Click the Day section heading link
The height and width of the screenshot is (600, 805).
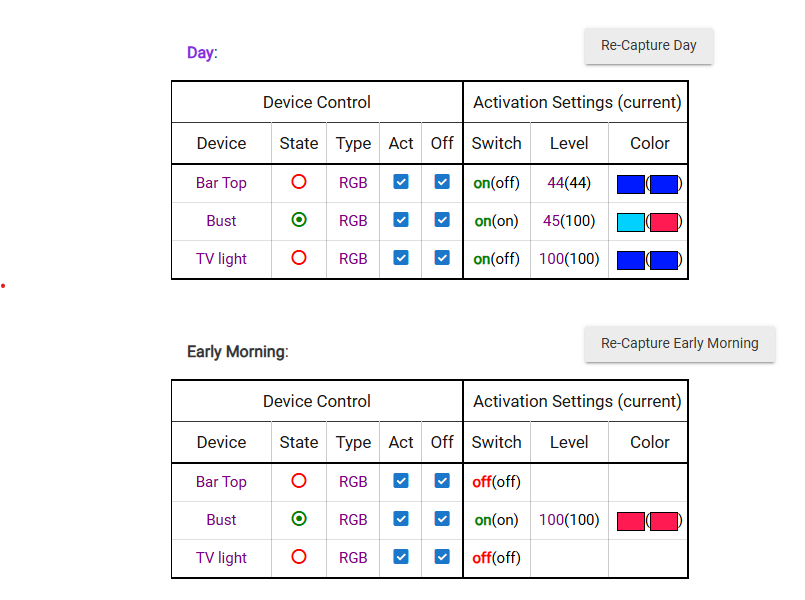click(x=200, y=52)
